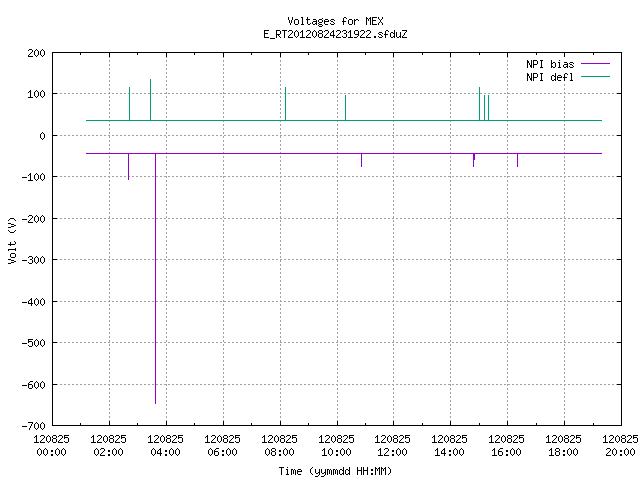This screenshot has height=480, width=640.
Task: Click the purple bias spike near 16:20
Action: [x=517, y=160]
